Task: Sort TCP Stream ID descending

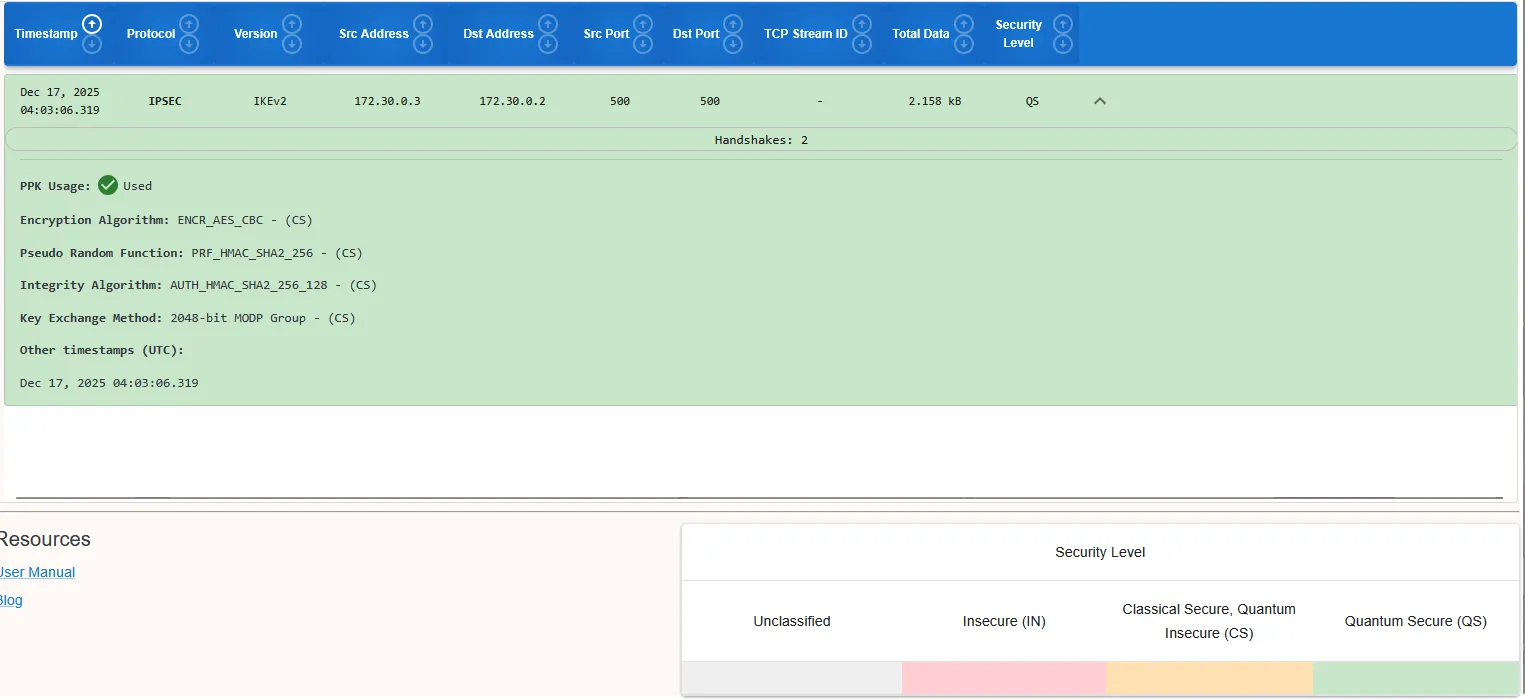Action: (x=862, y=43)
